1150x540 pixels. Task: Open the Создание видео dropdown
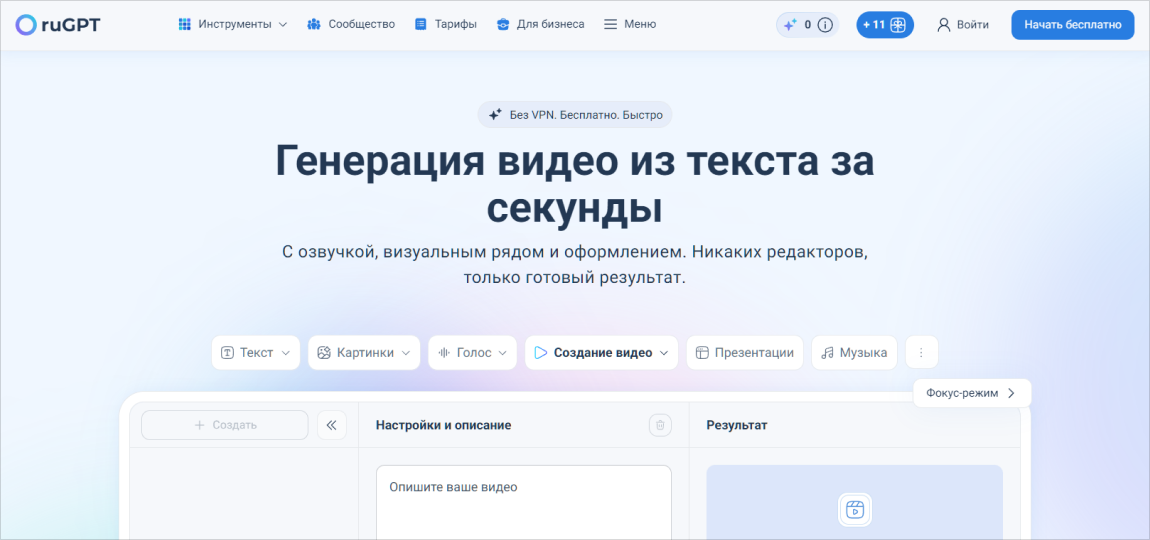(x=601, y=352)
